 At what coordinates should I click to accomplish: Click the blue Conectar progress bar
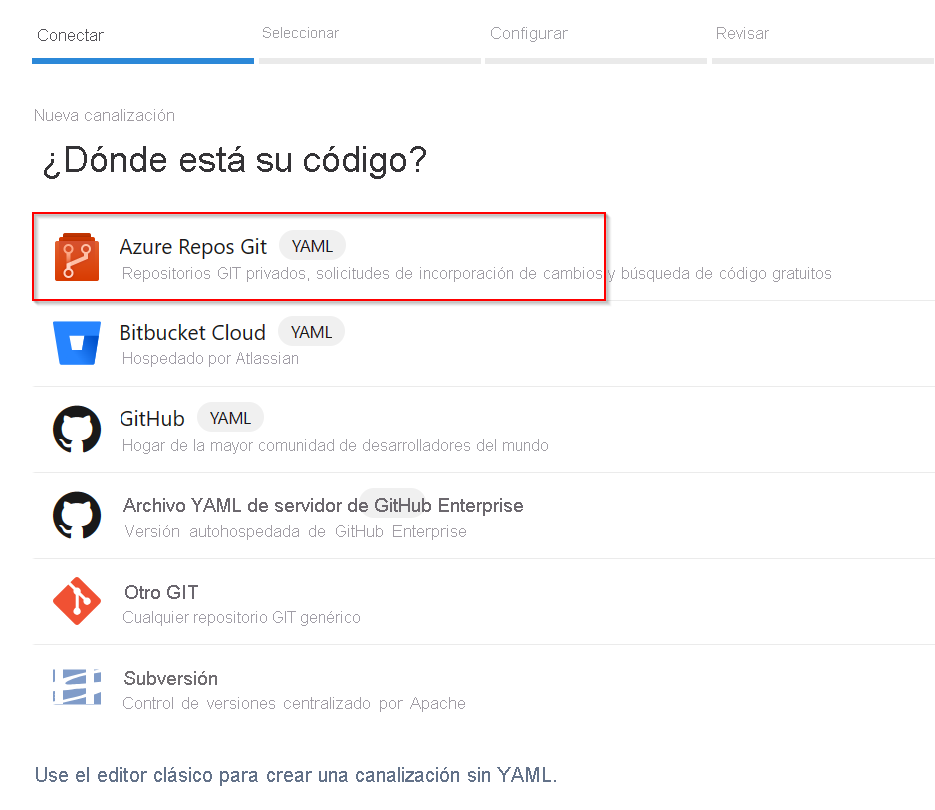142,61
